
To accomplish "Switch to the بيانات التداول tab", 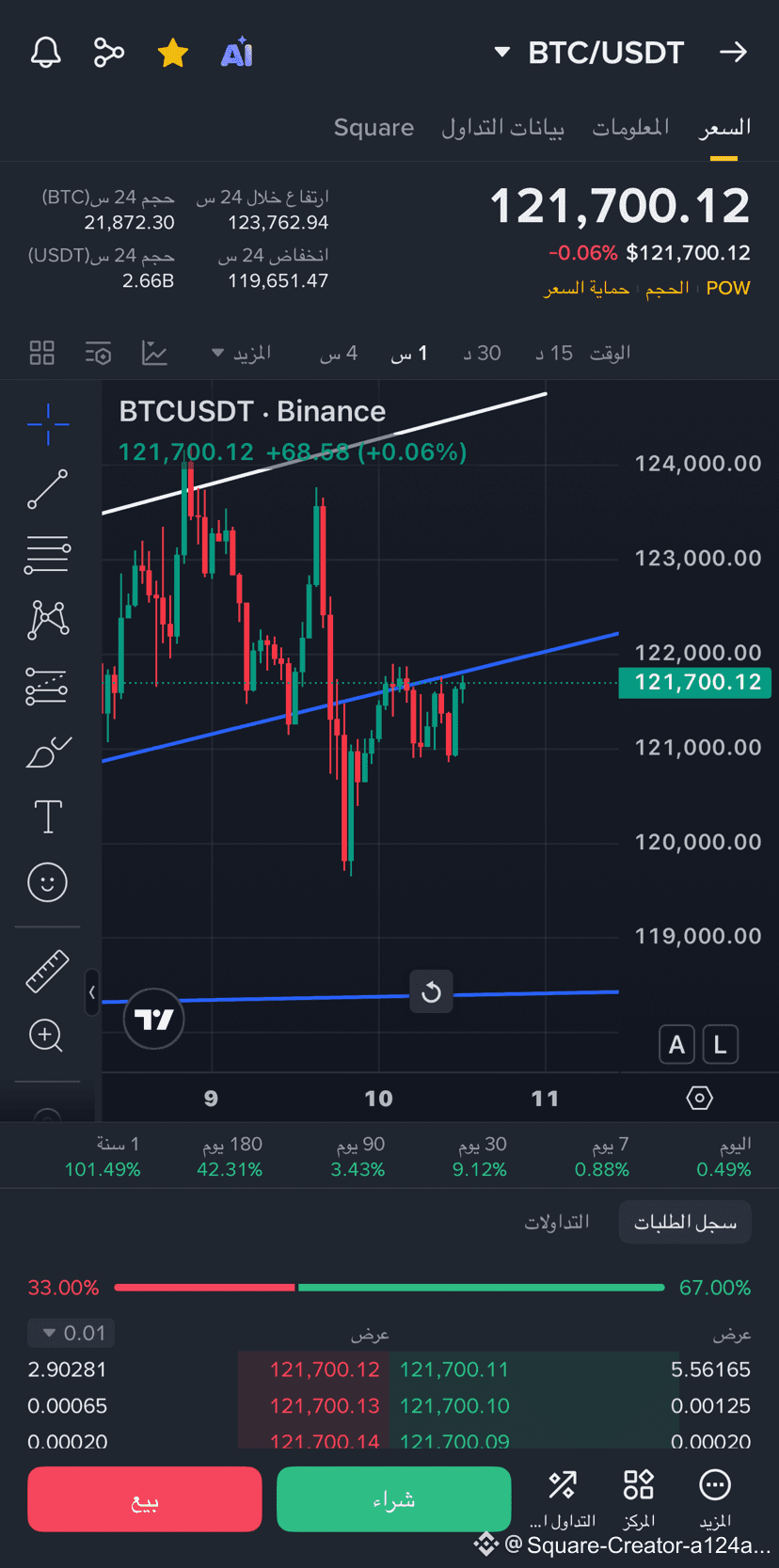I will click(502, 127).
